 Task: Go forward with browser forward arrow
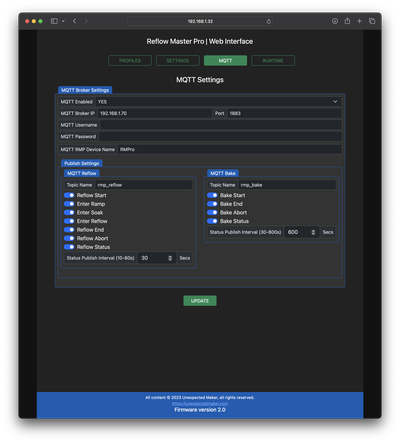click(x=86, y=21)
